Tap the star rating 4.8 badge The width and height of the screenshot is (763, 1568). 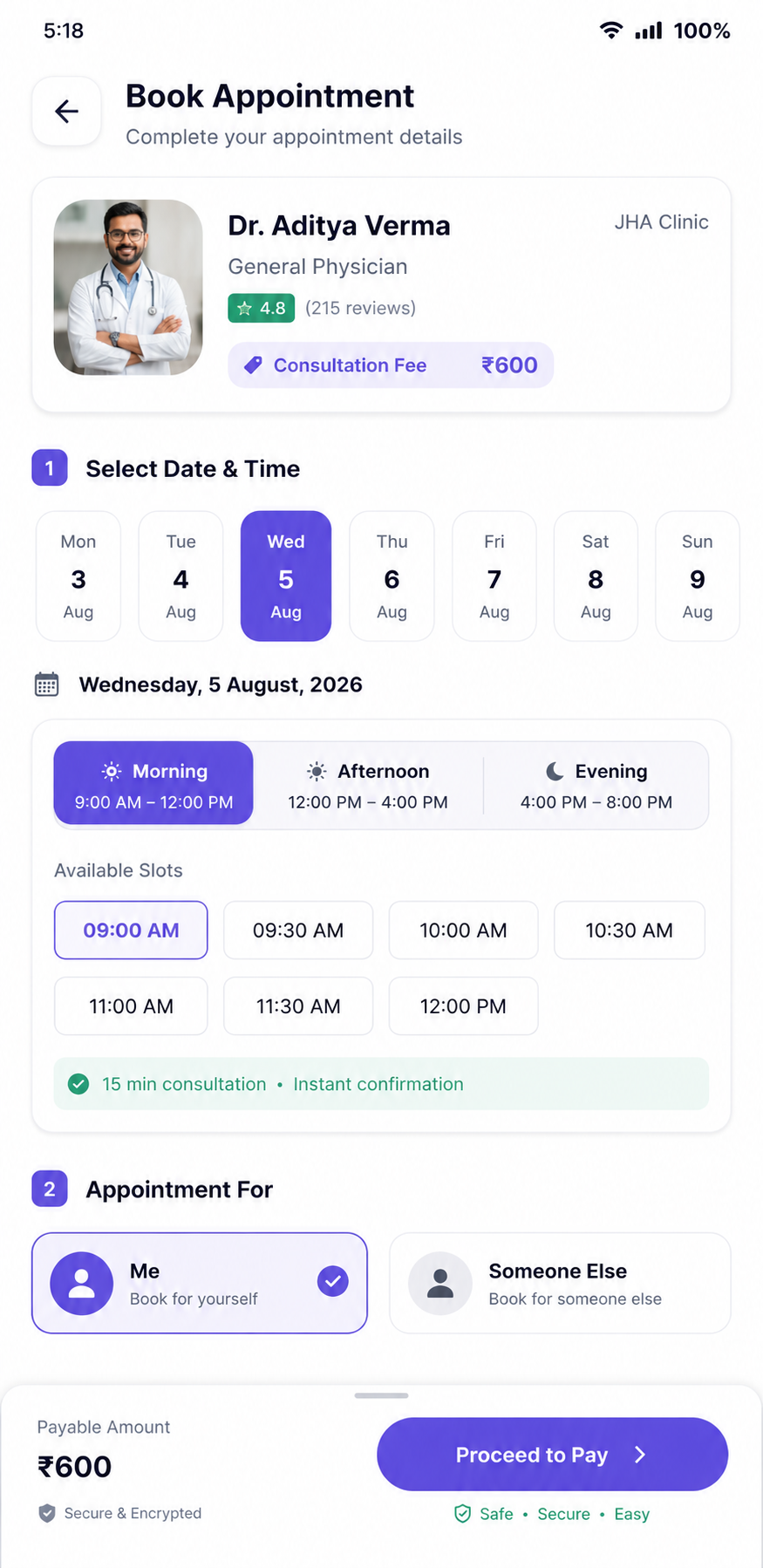[262, 308]
